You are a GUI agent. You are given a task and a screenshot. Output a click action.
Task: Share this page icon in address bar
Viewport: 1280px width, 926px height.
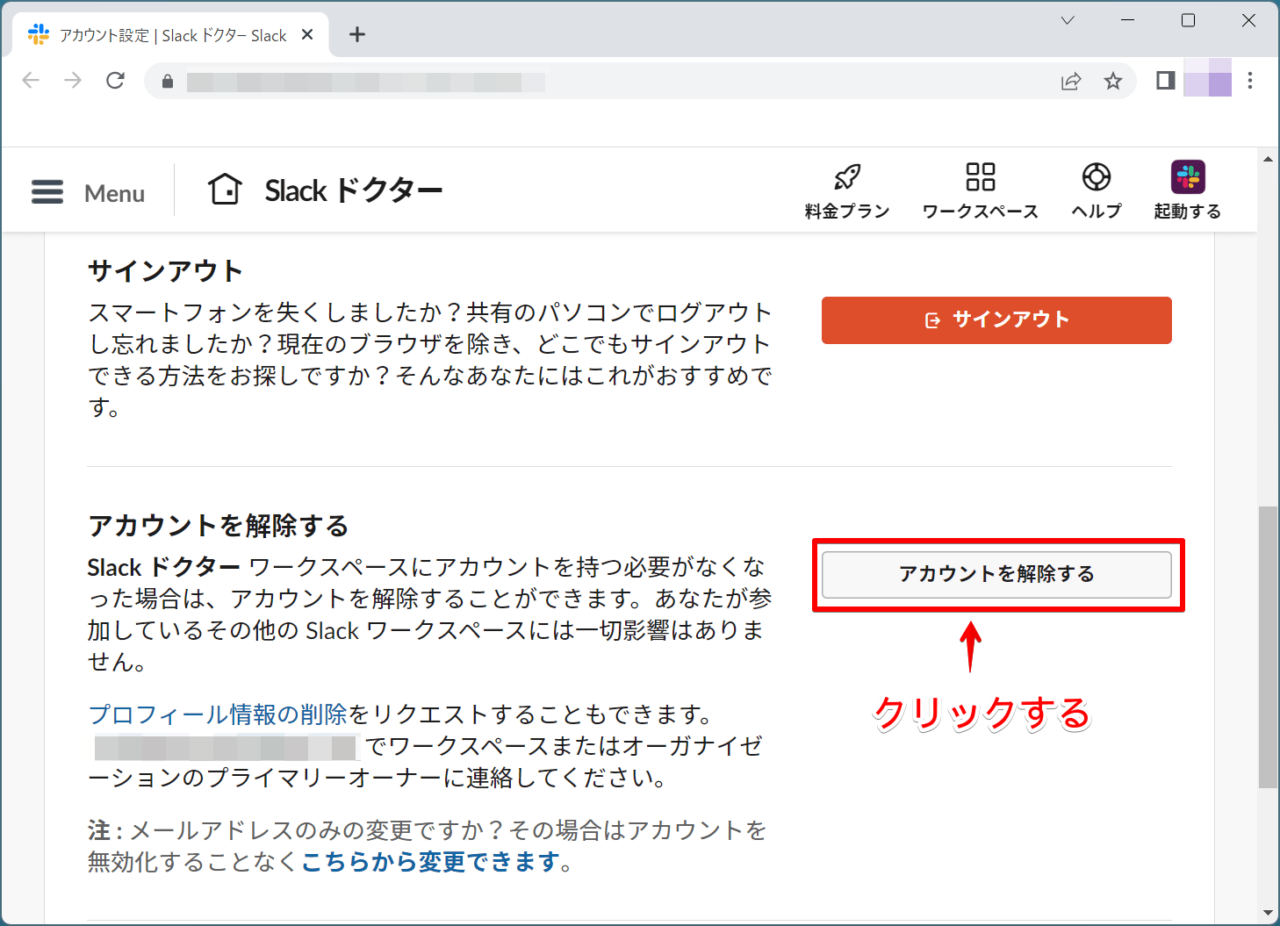tap(1071, 81)
